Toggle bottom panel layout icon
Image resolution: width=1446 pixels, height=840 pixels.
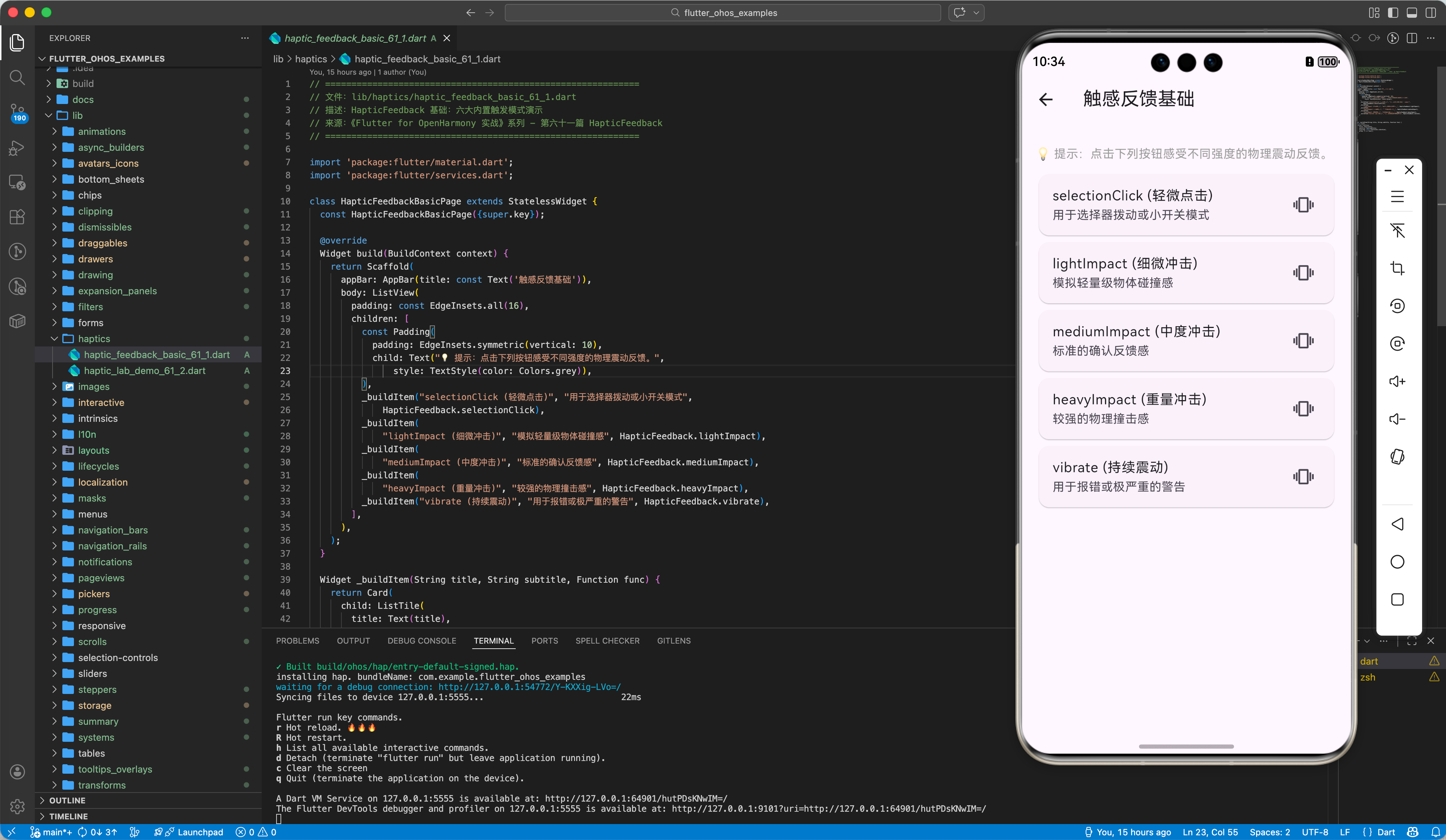1412,13
